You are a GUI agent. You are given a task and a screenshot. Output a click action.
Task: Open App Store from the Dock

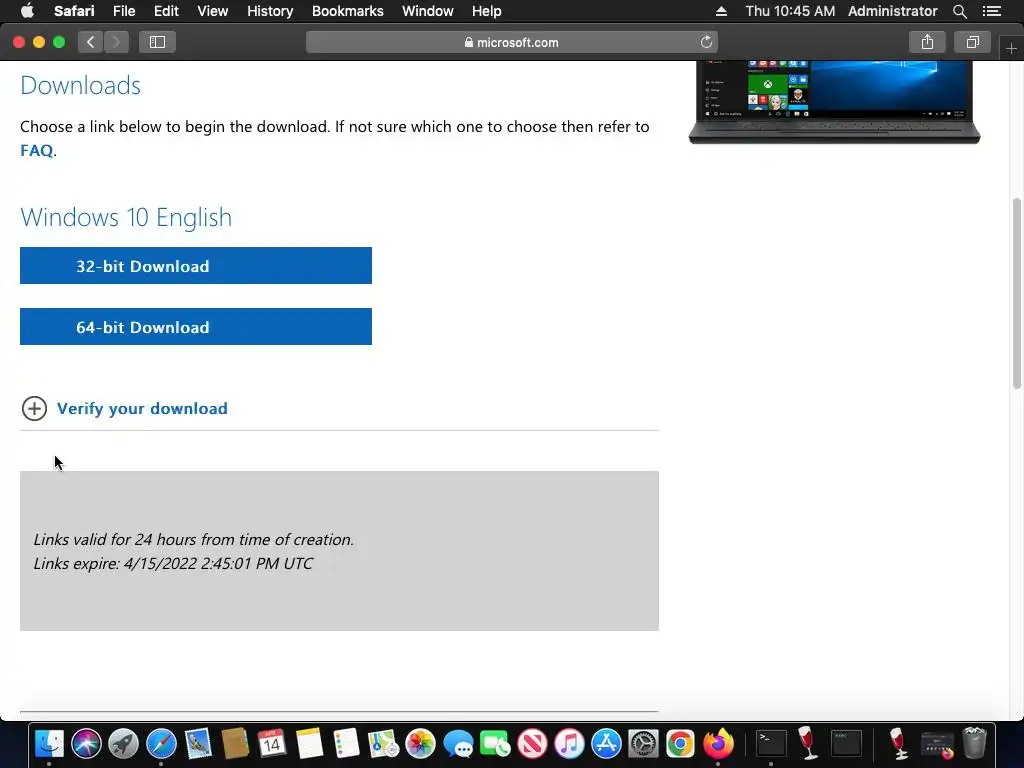(606, 743)
